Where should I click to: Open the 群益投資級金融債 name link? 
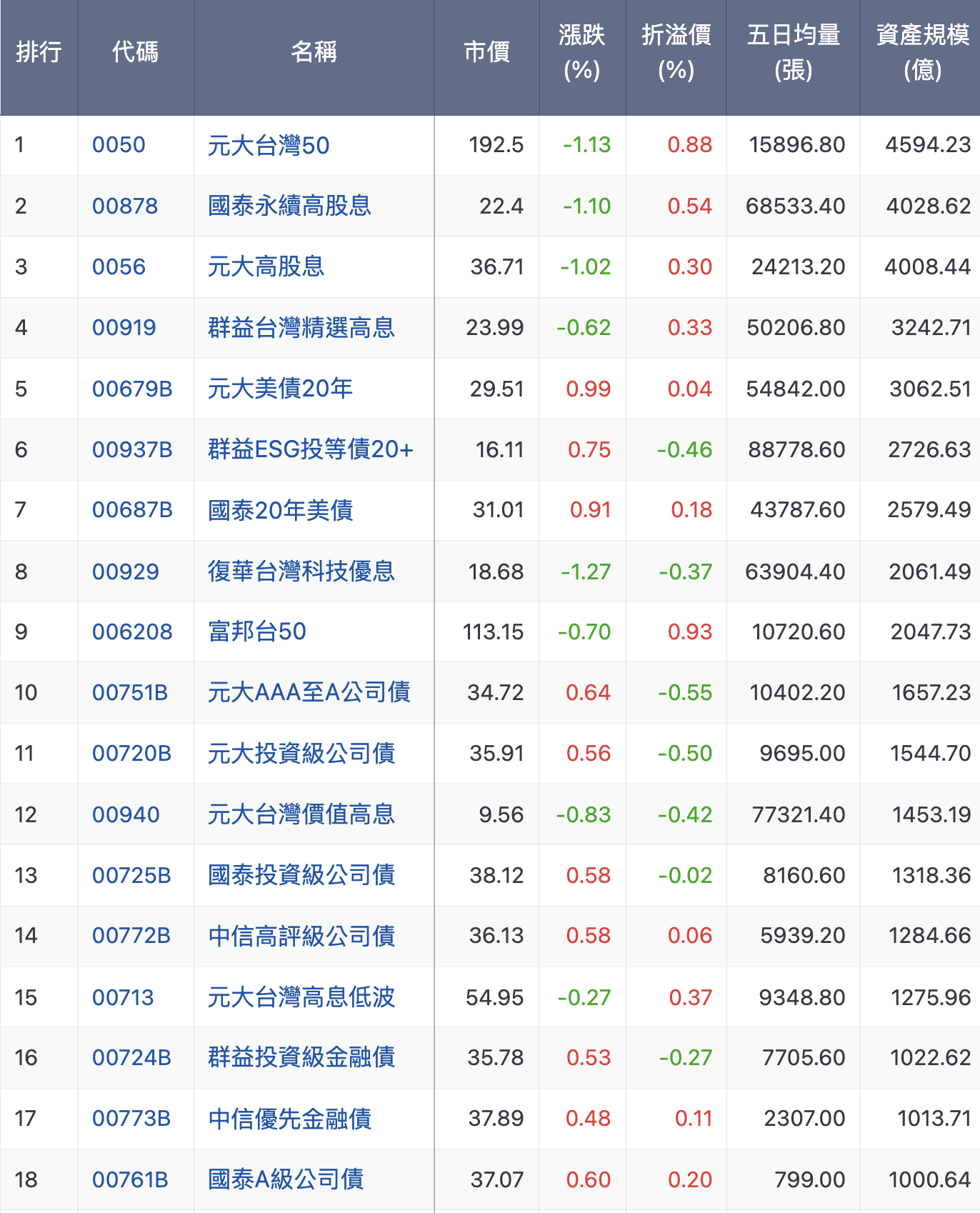[301, 1057]
